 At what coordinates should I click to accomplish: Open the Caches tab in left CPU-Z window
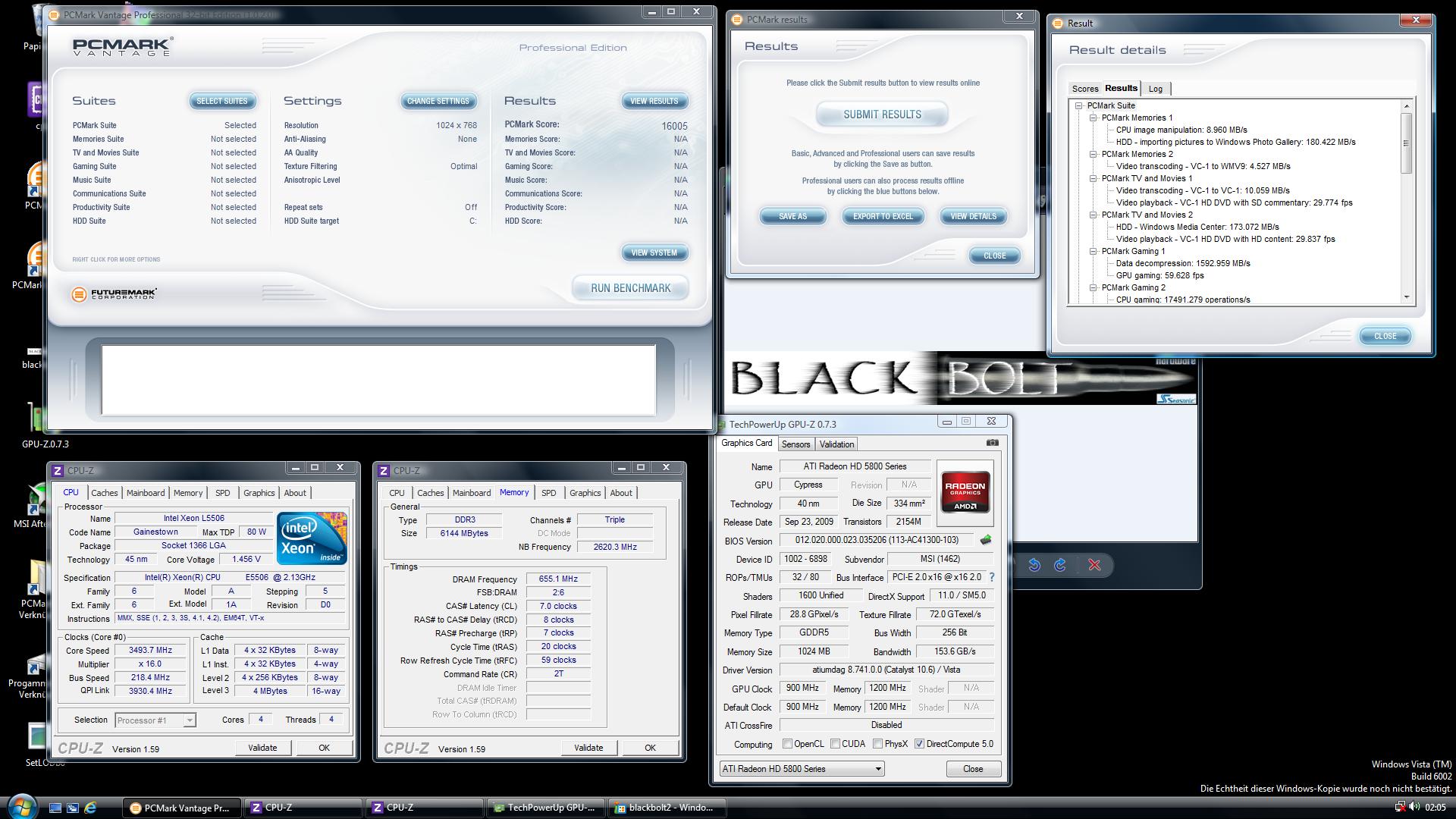point(105,493)
